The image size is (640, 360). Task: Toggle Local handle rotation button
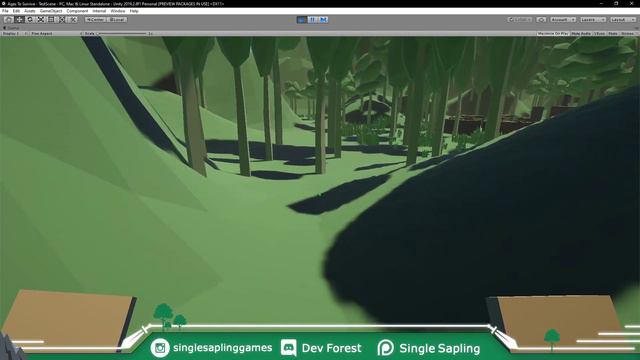click(117, 20)
